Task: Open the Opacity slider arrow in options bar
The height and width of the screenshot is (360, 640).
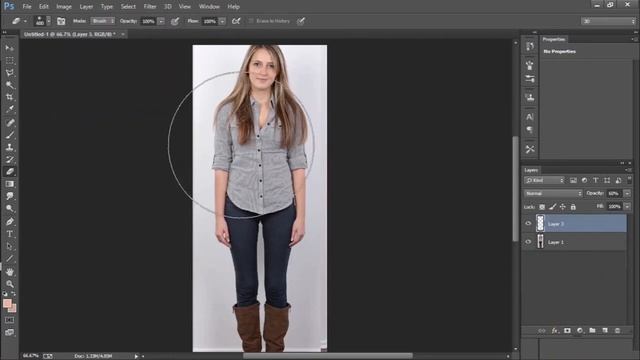Action: (x=161, y=21)
